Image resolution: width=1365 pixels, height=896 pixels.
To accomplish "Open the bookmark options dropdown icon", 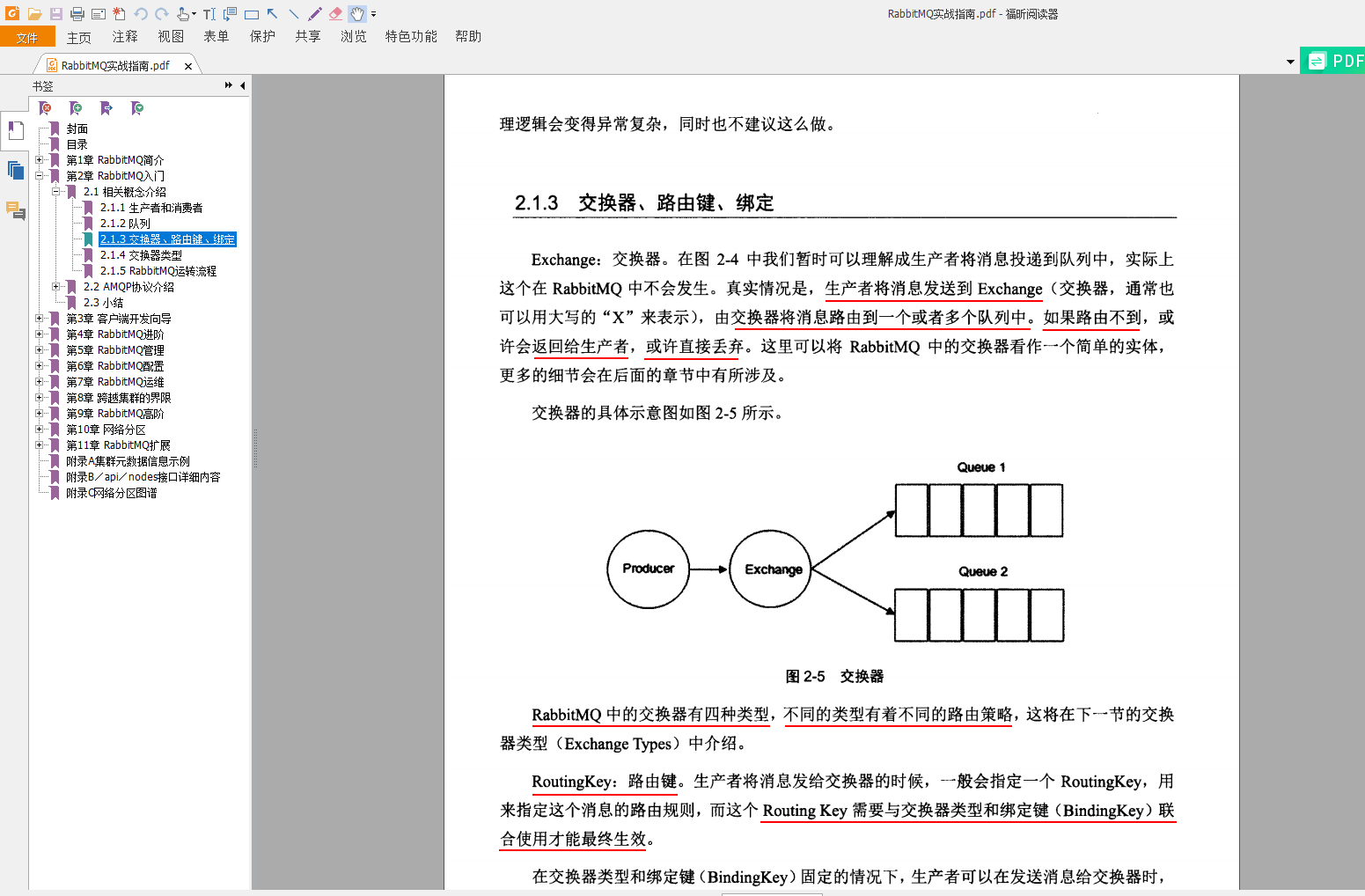I will pos(137,108).
